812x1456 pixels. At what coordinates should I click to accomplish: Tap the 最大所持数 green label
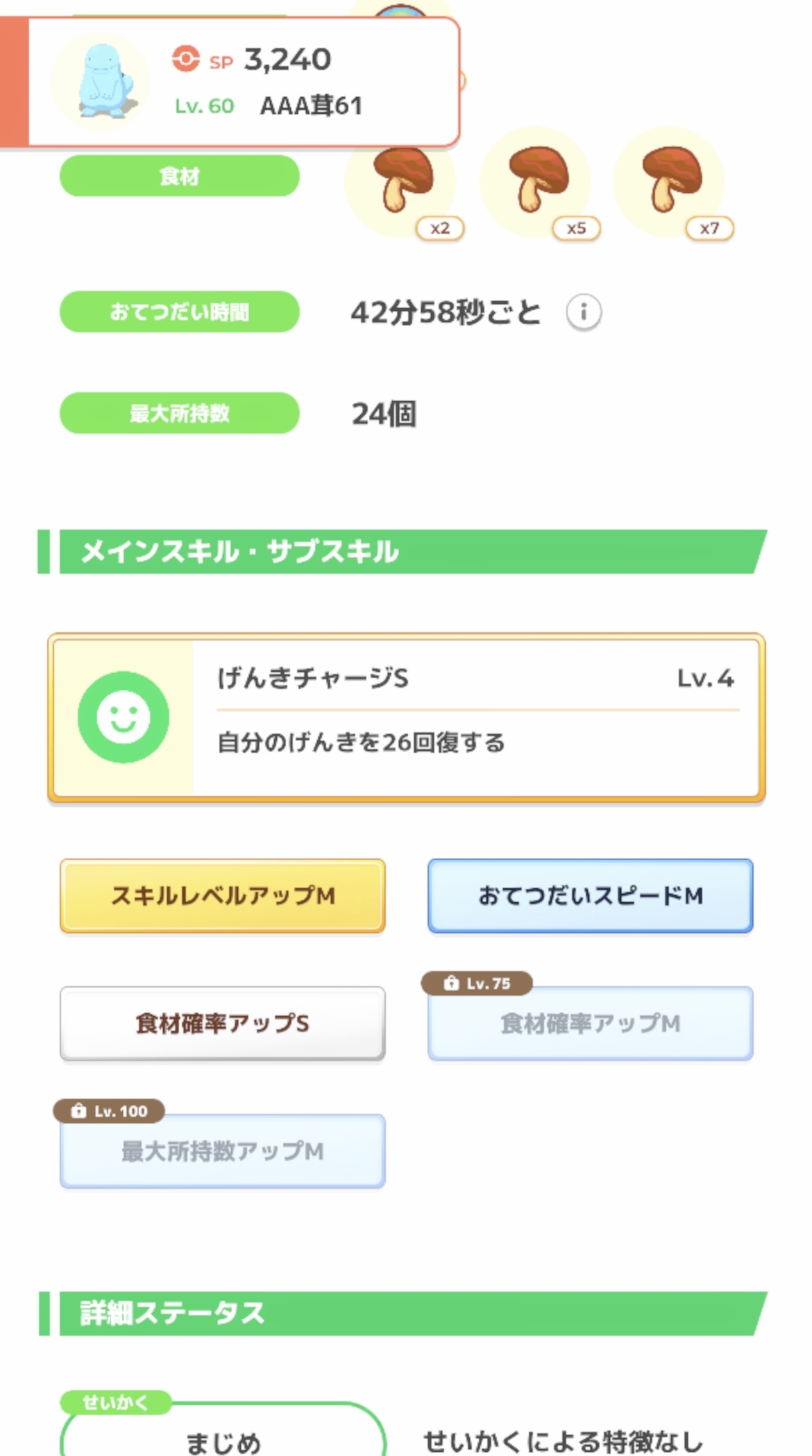pyautogui.click(x=180, y=414)
